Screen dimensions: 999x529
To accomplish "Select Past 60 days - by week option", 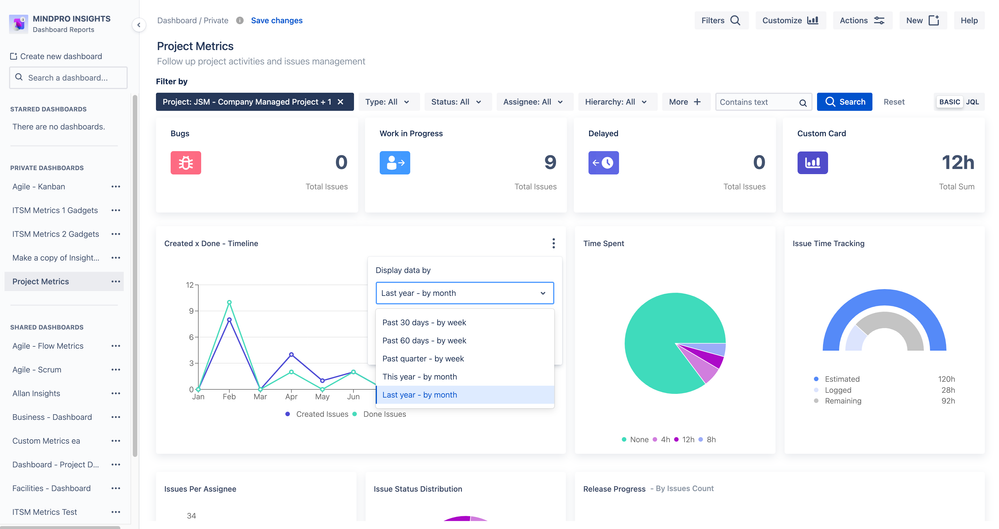I will tap(464, 340).
